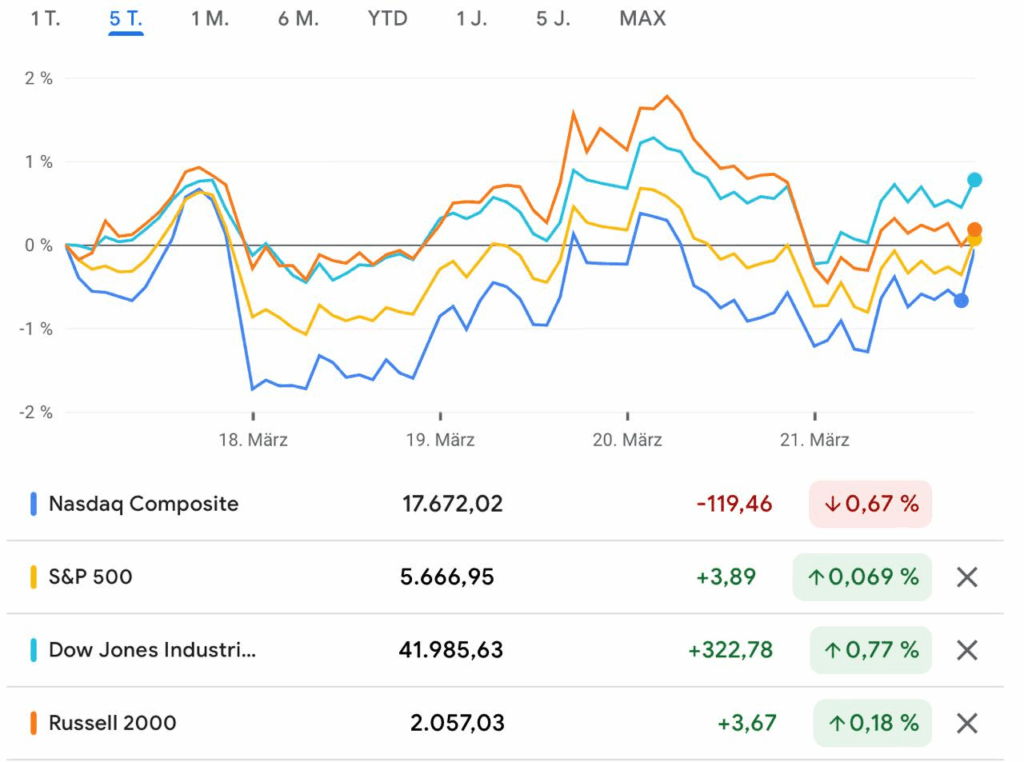Open the 5 J. chart range
The width and height of the screenshot is (1024, 762).
(x=553, y=19)
